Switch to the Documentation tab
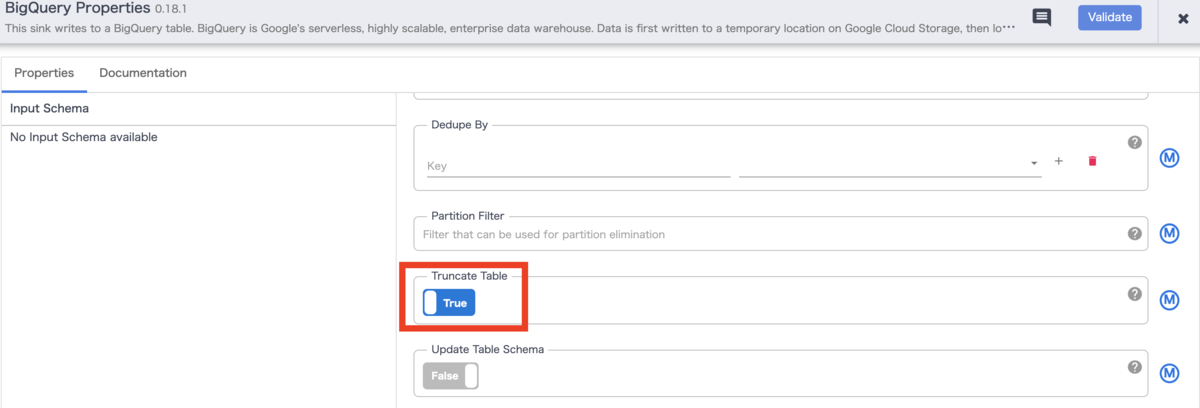The image size is (1200, 408). pos(143,73)
